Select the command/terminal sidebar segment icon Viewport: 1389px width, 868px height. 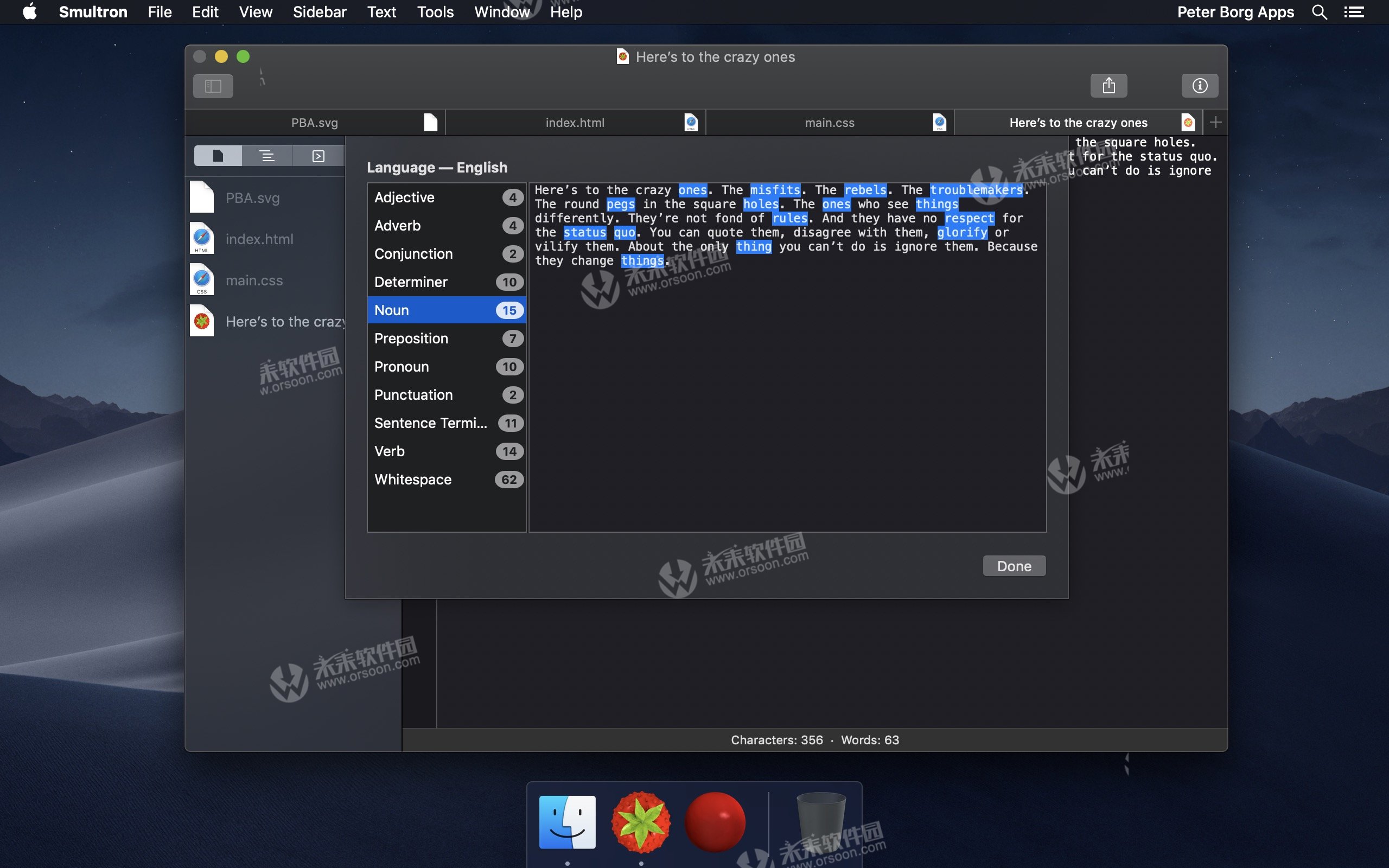pos(318,156)
